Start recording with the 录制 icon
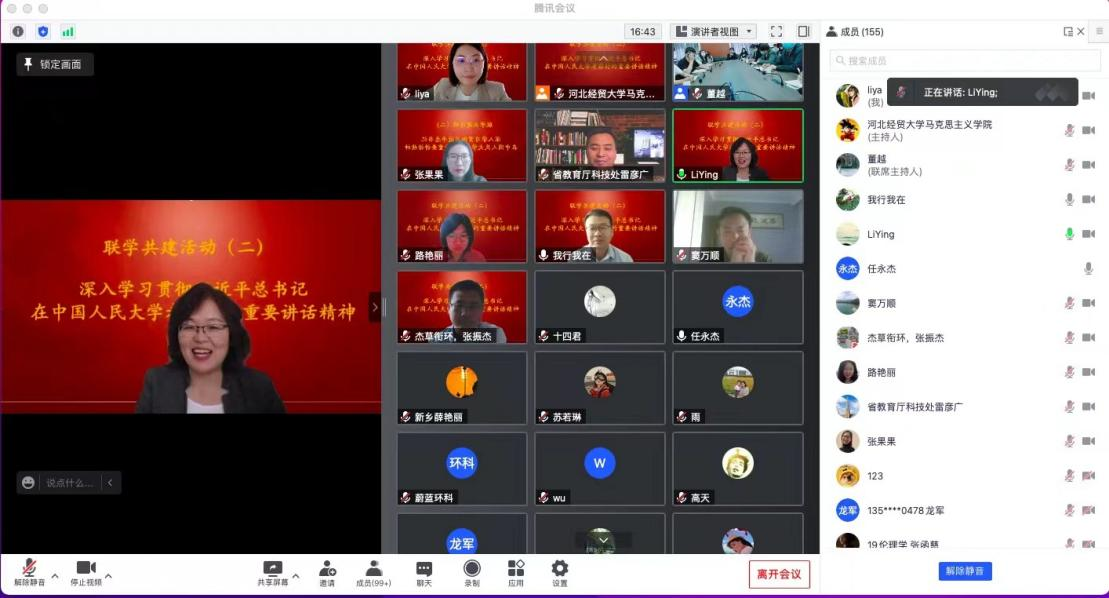Viewport: 1109px width, 598px height. click(472, 570)
